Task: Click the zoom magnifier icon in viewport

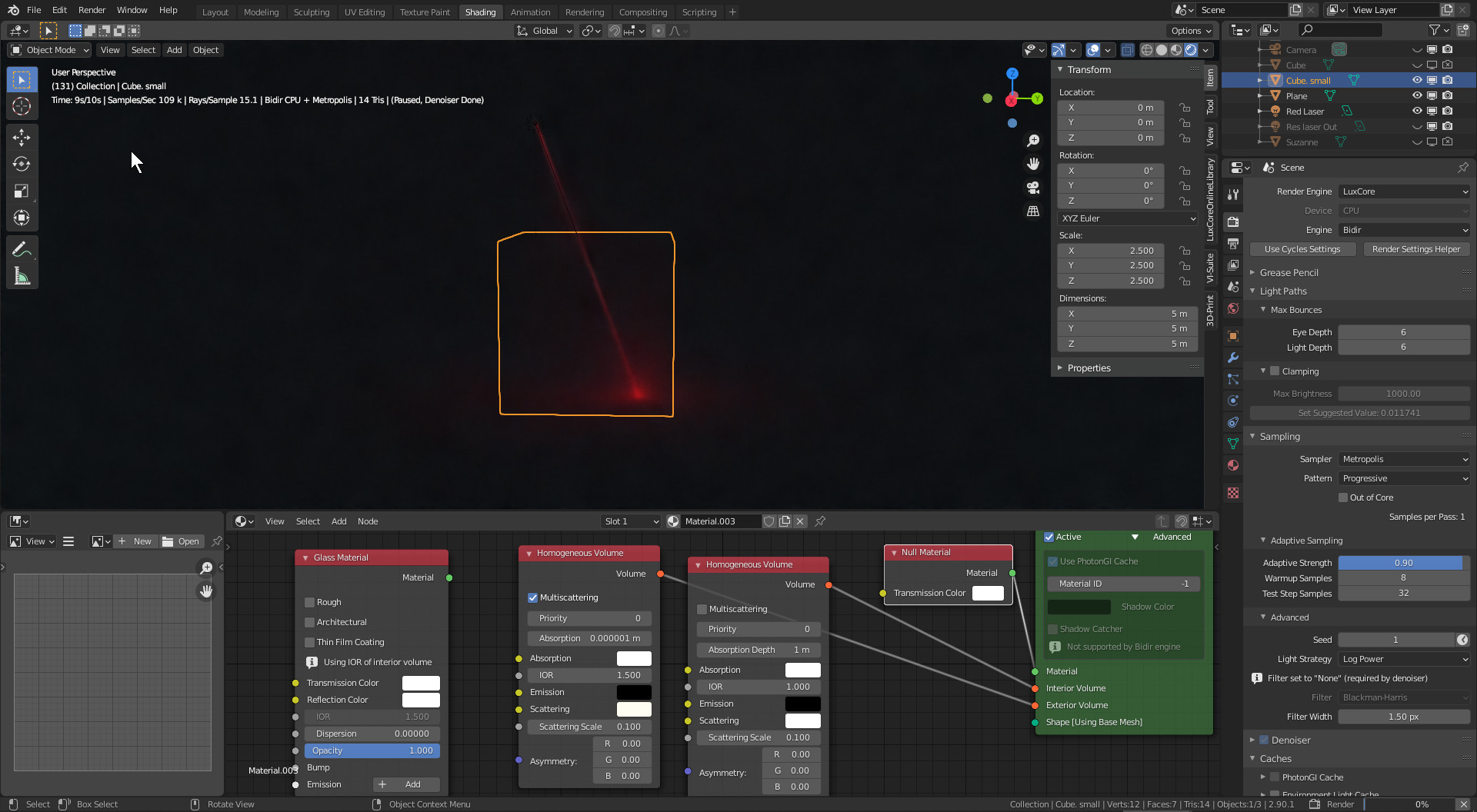Action: click(1033, 141)
